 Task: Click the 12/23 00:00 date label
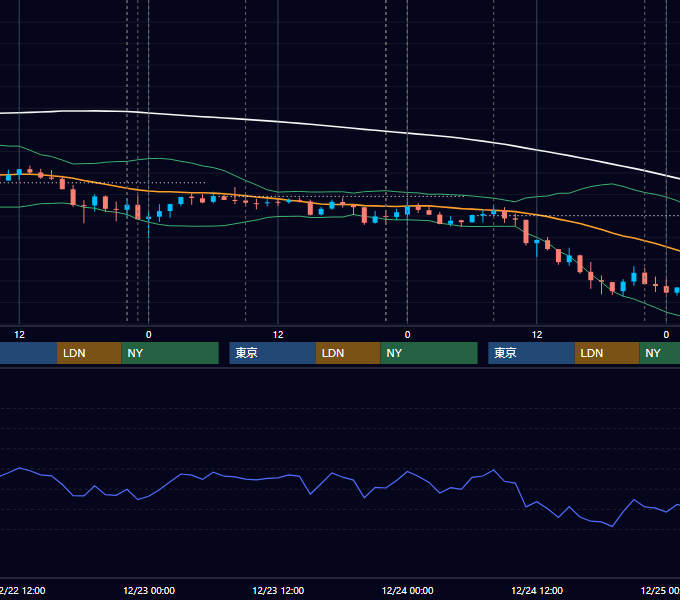click(x=149, y=590)
